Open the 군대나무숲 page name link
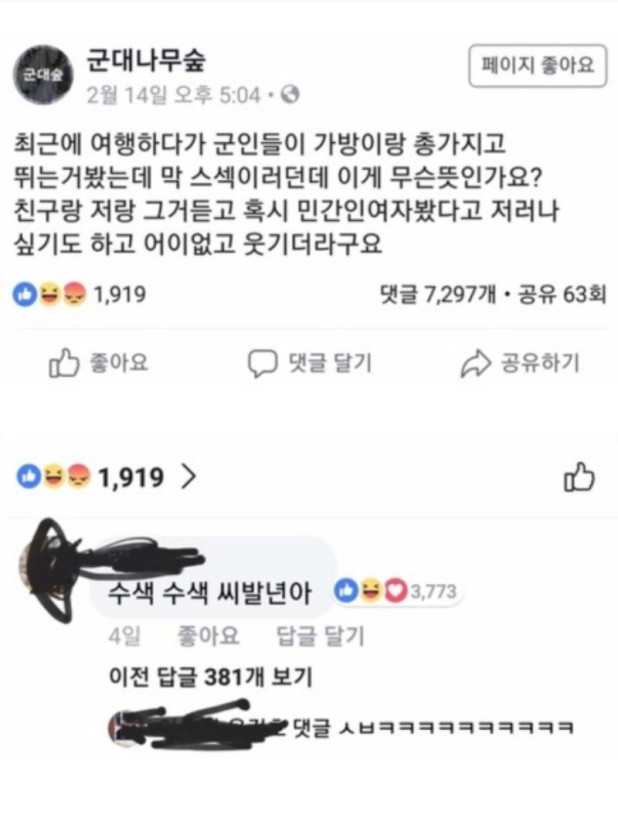Image resolution: width=618 pixels, height=832 pixels. (146, 61)
